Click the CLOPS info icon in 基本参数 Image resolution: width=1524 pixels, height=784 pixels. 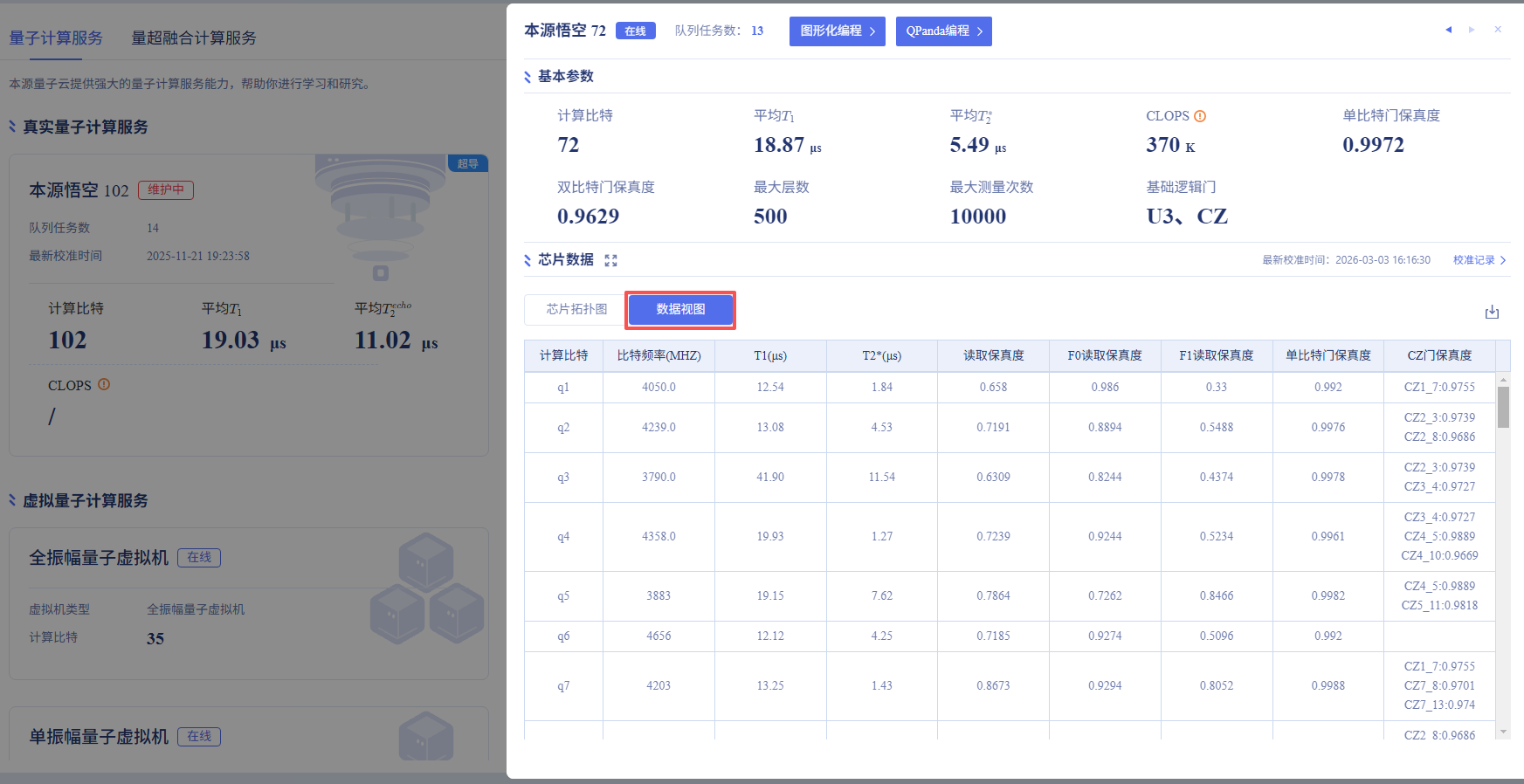(1200, 116)
